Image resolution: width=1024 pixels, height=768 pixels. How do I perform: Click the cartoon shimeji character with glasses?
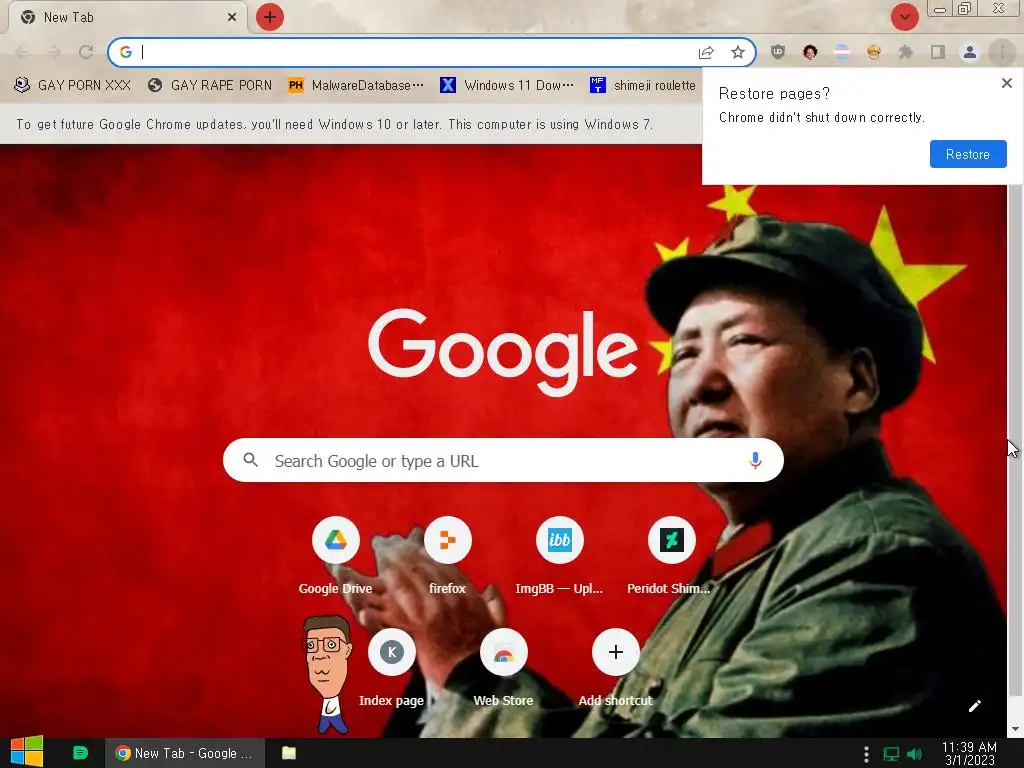pos(327,673)
